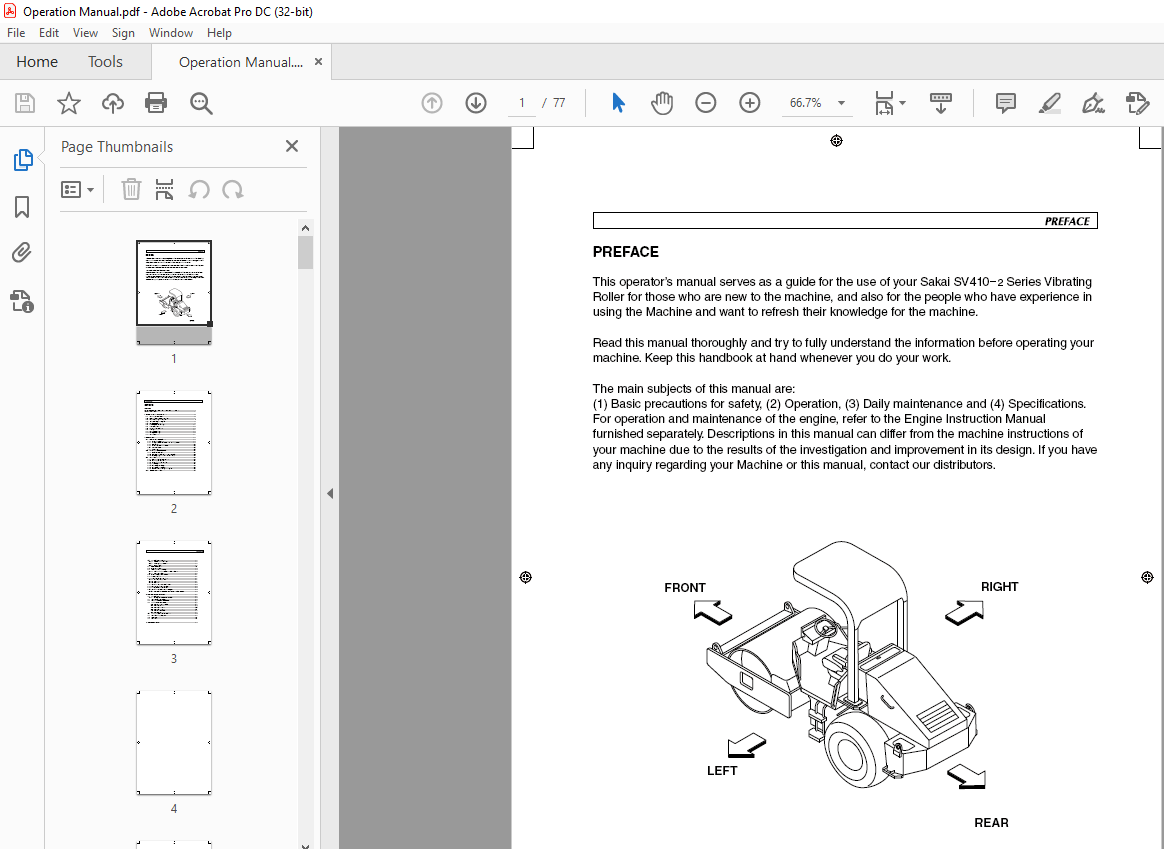The height and width of the screenshot is (849, 1164).
Task: Select the Operation Manual document tab
Action: (241, 62)
